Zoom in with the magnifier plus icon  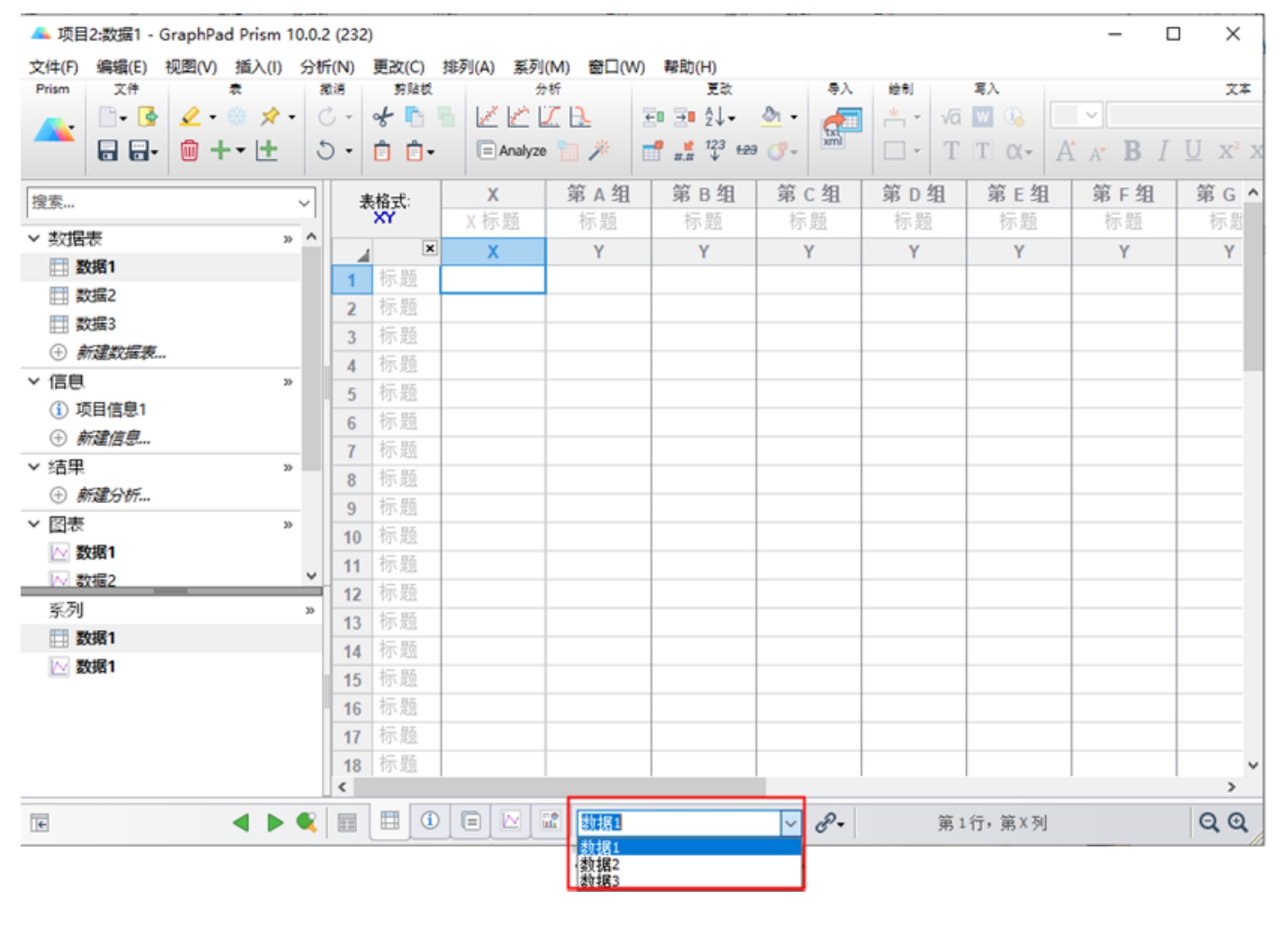tap(1239, 822)
